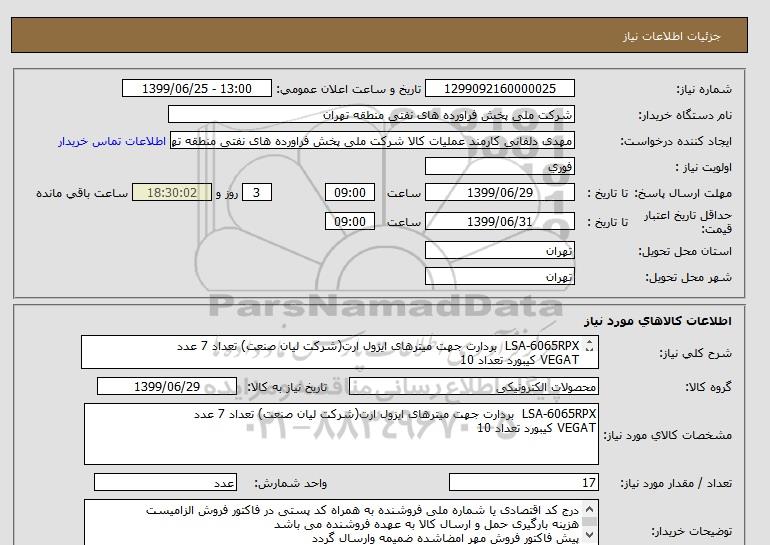Click the label تاریخ و ساعت اعلان عمومی
Image resolution: width=770 pixels, height=545 pixels.
(349, 89)
